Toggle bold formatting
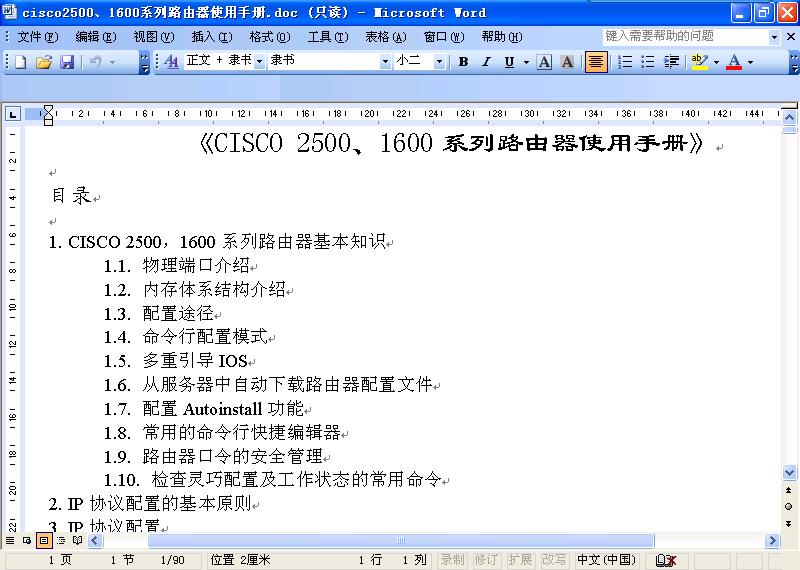 tap(463, 62)
